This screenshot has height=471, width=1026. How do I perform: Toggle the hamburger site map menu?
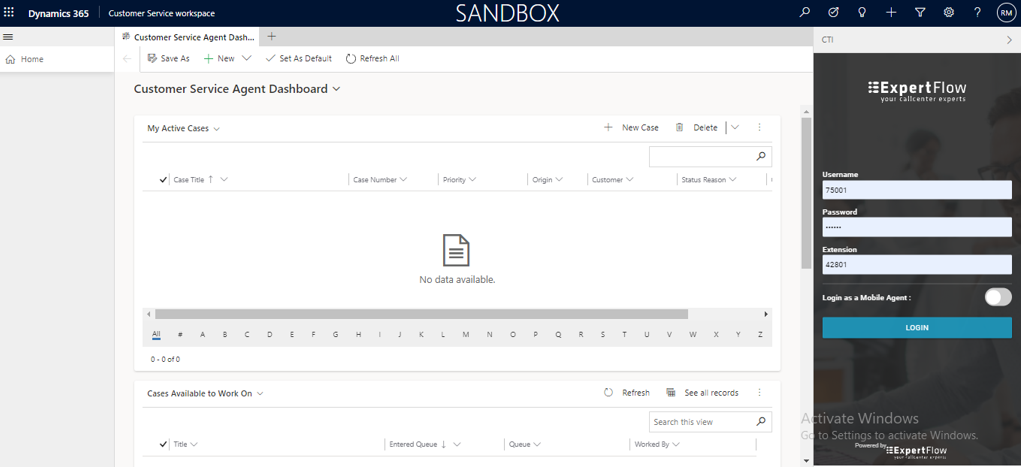coord(9,37)
